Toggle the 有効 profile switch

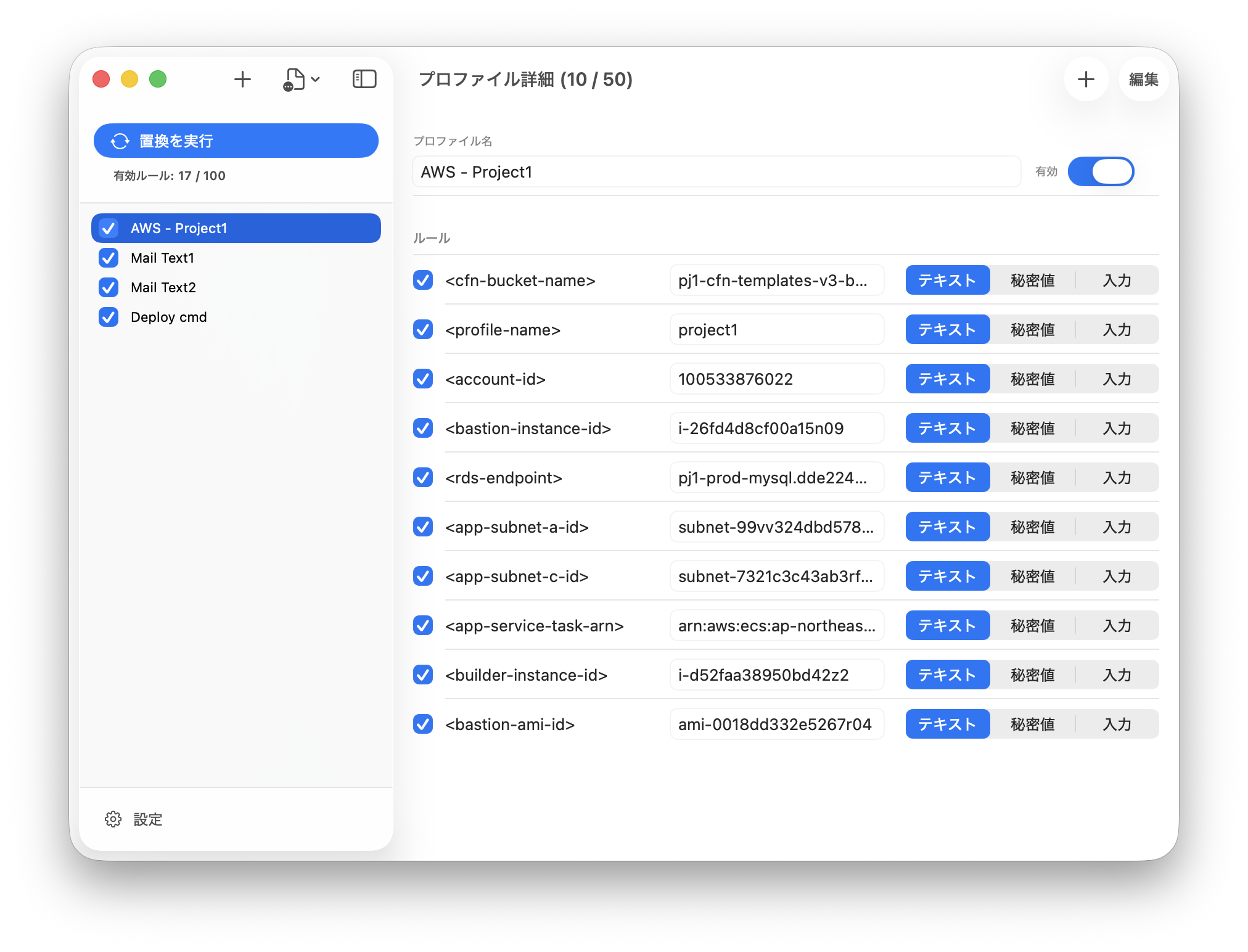[x=1101, y=171]
